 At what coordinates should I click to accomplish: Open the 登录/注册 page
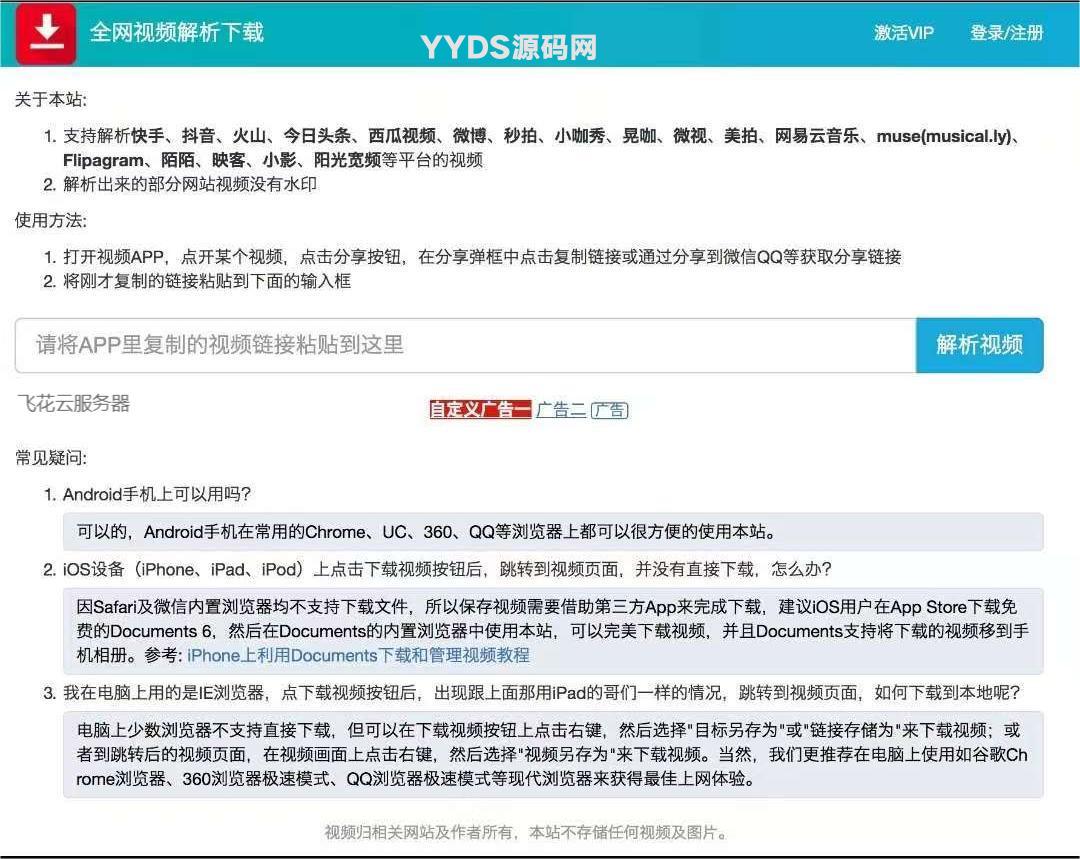[x=1006, y=32]
